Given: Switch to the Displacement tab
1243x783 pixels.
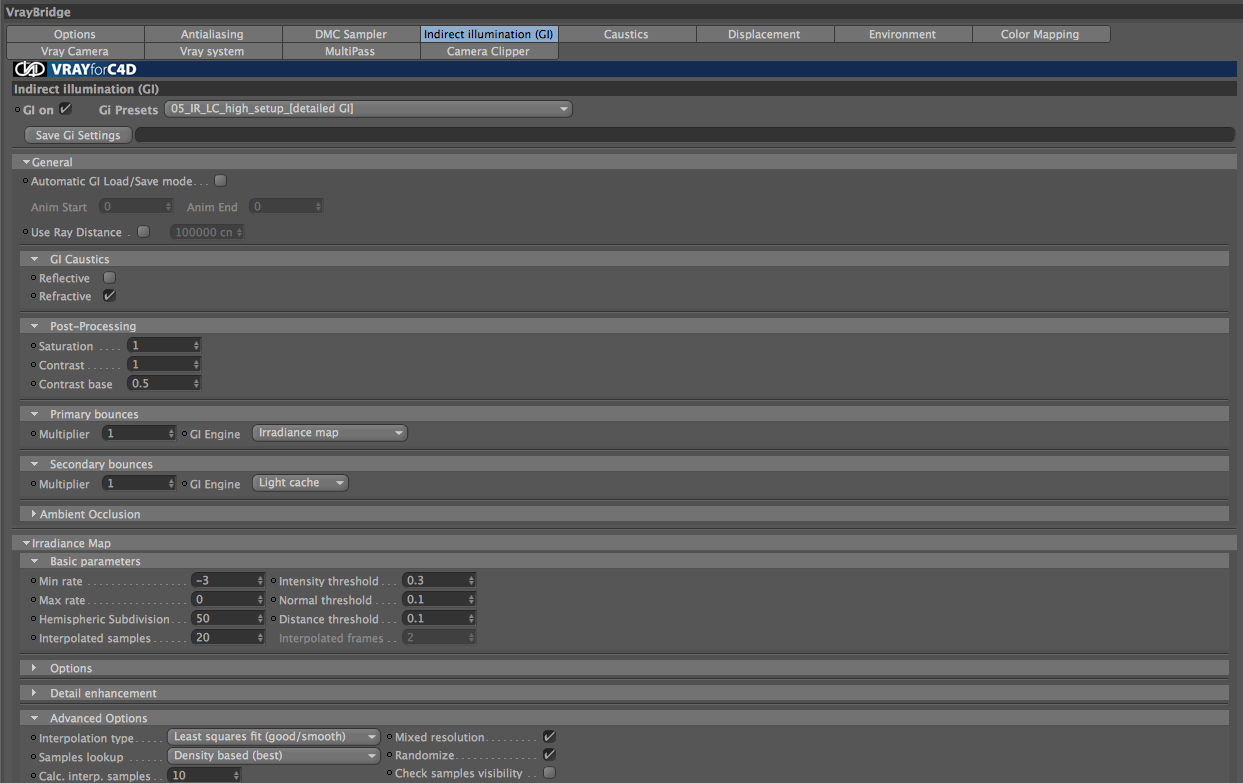Looking at the screenshot, I should 765,34.
